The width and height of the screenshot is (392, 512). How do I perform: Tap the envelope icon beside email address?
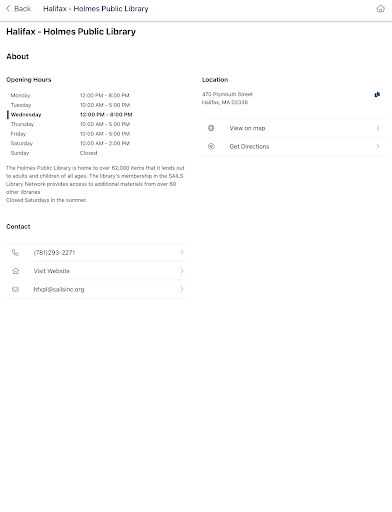click(x=15, y=289)
